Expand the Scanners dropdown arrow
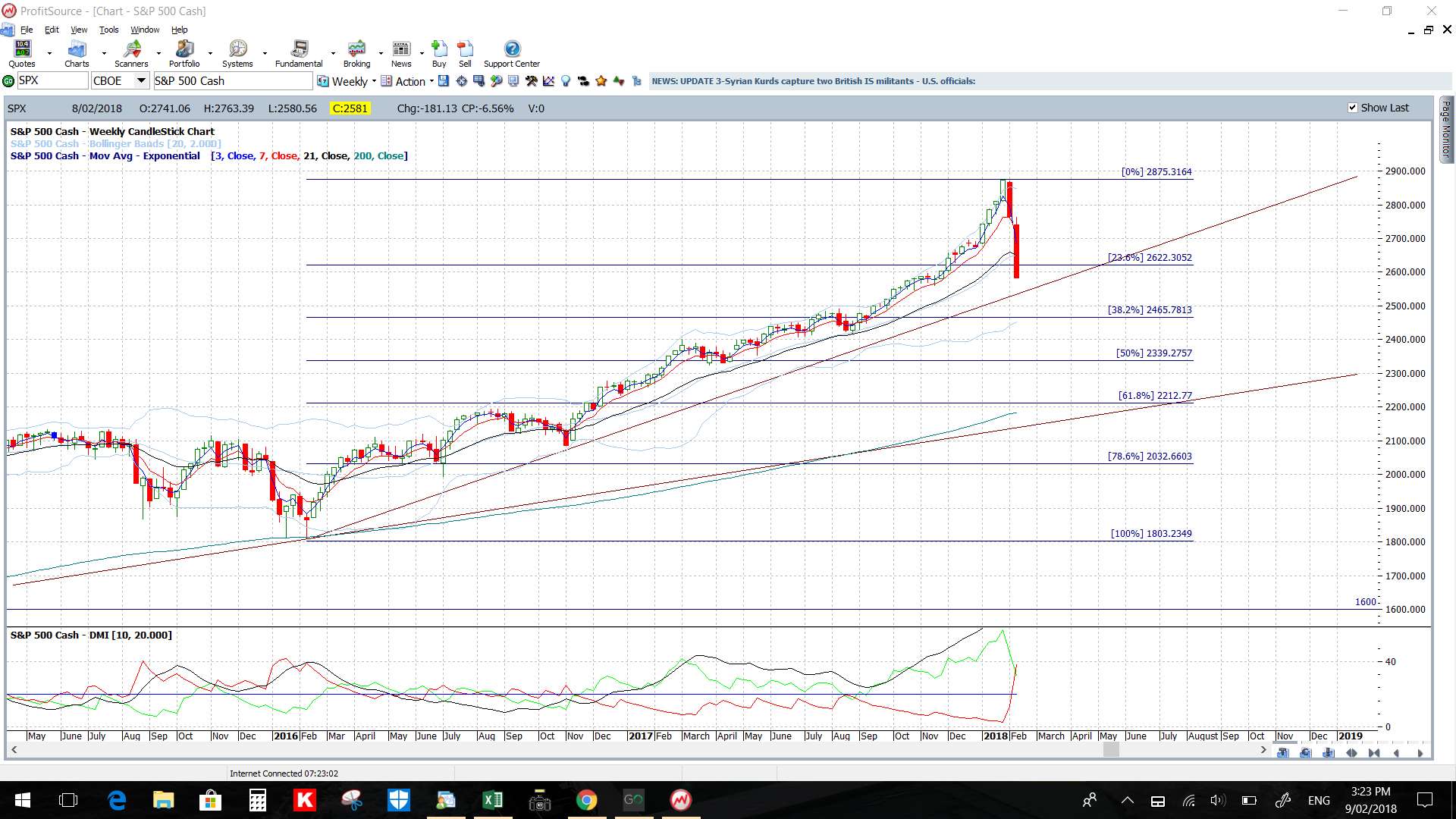The height and width of the screenshot is (819, 1456). pos(158,53)
